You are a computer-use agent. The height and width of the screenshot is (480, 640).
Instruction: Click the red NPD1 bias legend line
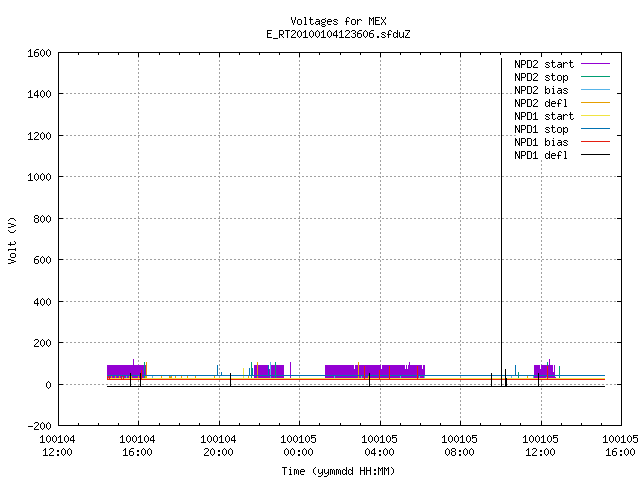(595, 142)
